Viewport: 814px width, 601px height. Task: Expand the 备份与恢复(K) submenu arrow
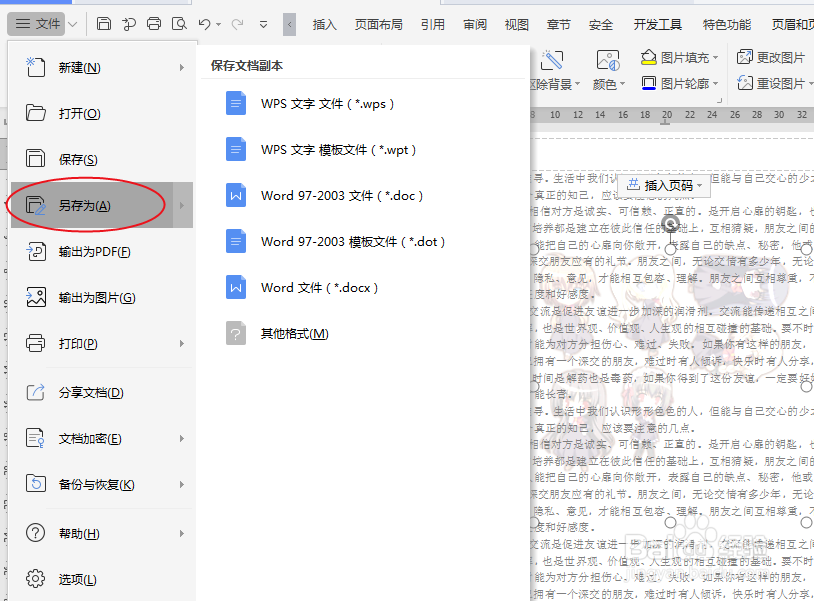coord(182,484)
